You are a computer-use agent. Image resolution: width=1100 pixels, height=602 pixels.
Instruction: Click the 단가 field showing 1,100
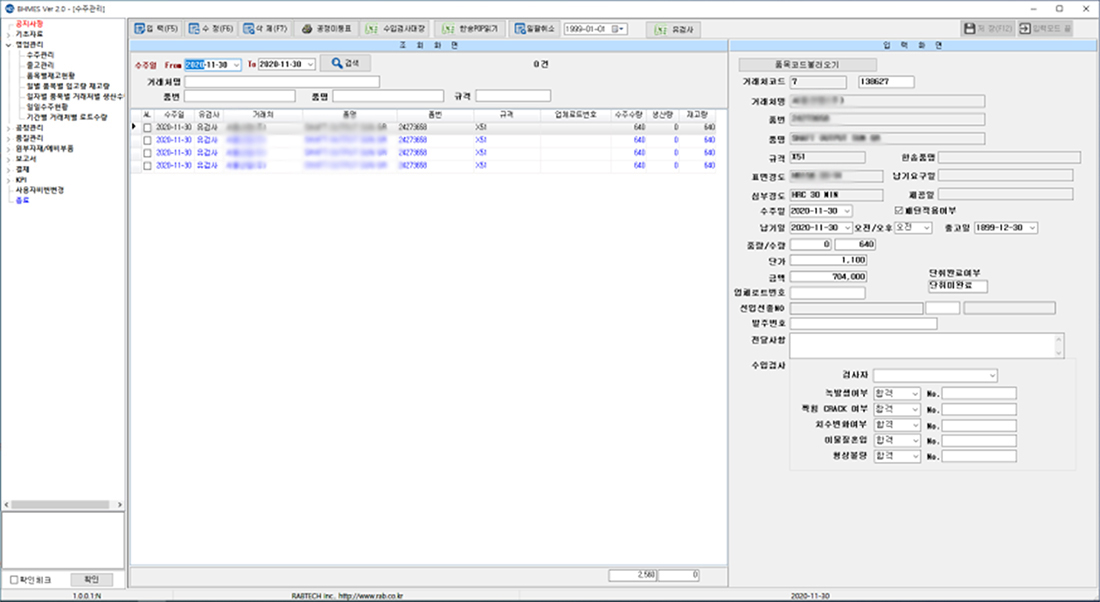829,260
